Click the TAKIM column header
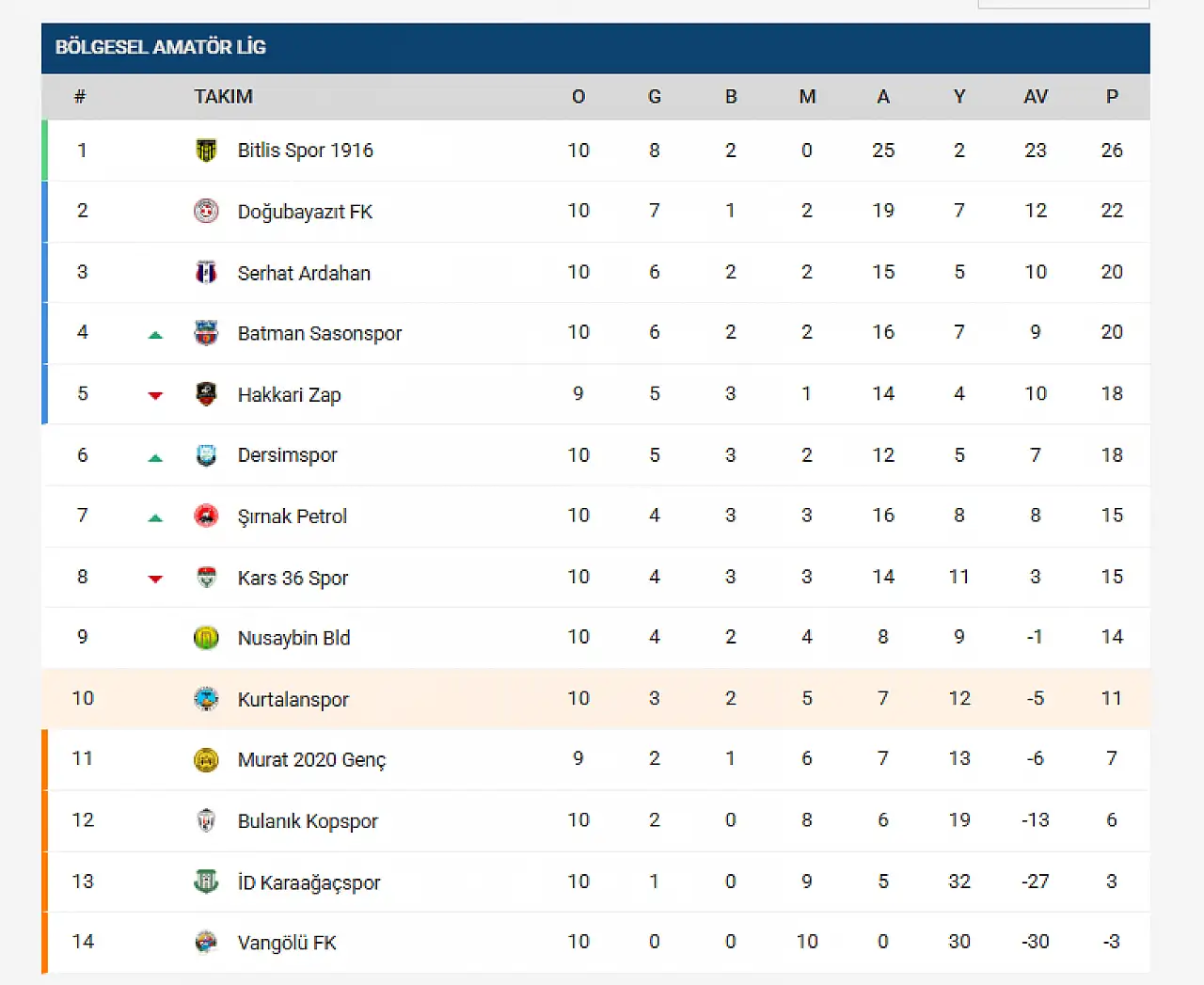This screenshot has height=985, width=1204. (x=223, y=97)
